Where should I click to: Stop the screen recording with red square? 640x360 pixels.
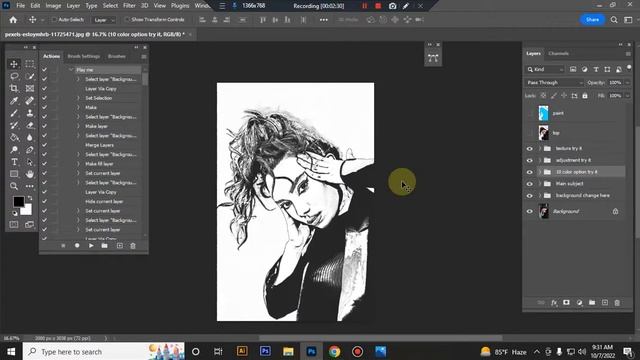[x=378, y=6]
